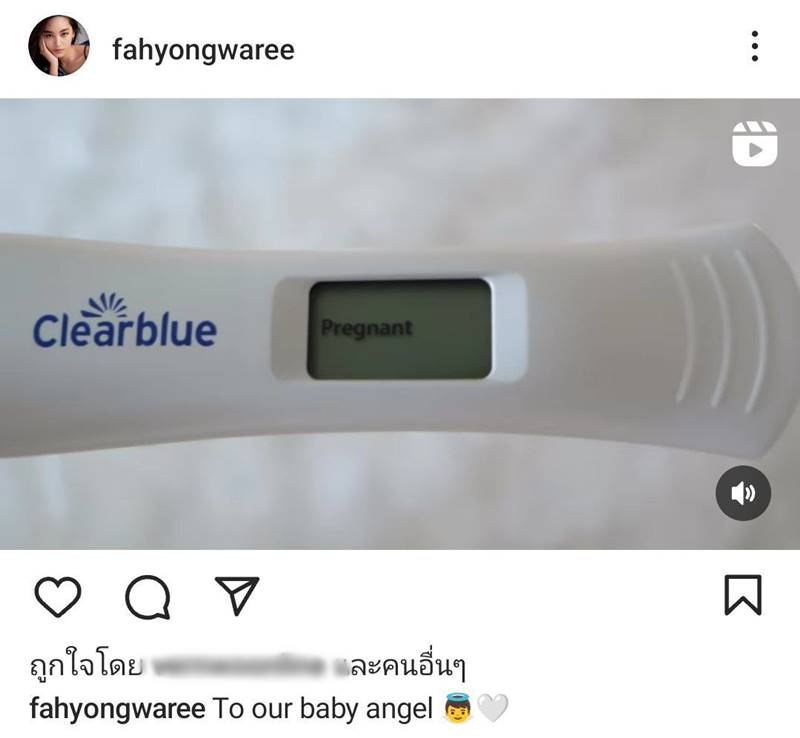Tap the Clearblue logo in the video

125,322
